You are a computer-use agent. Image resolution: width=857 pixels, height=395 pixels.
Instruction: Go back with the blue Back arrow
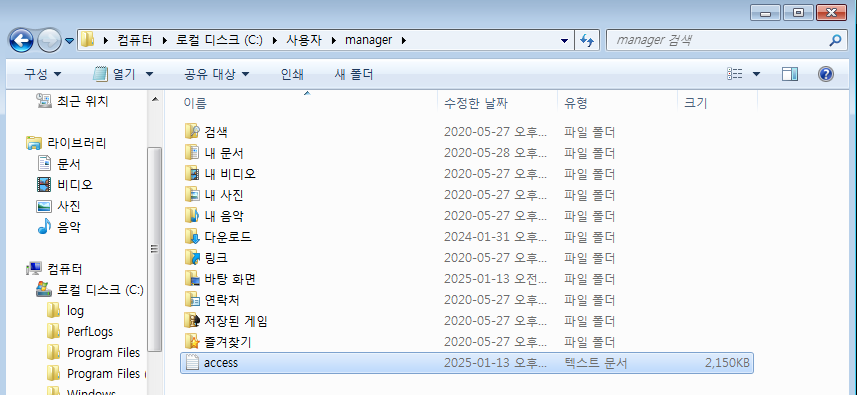point(22,40)
